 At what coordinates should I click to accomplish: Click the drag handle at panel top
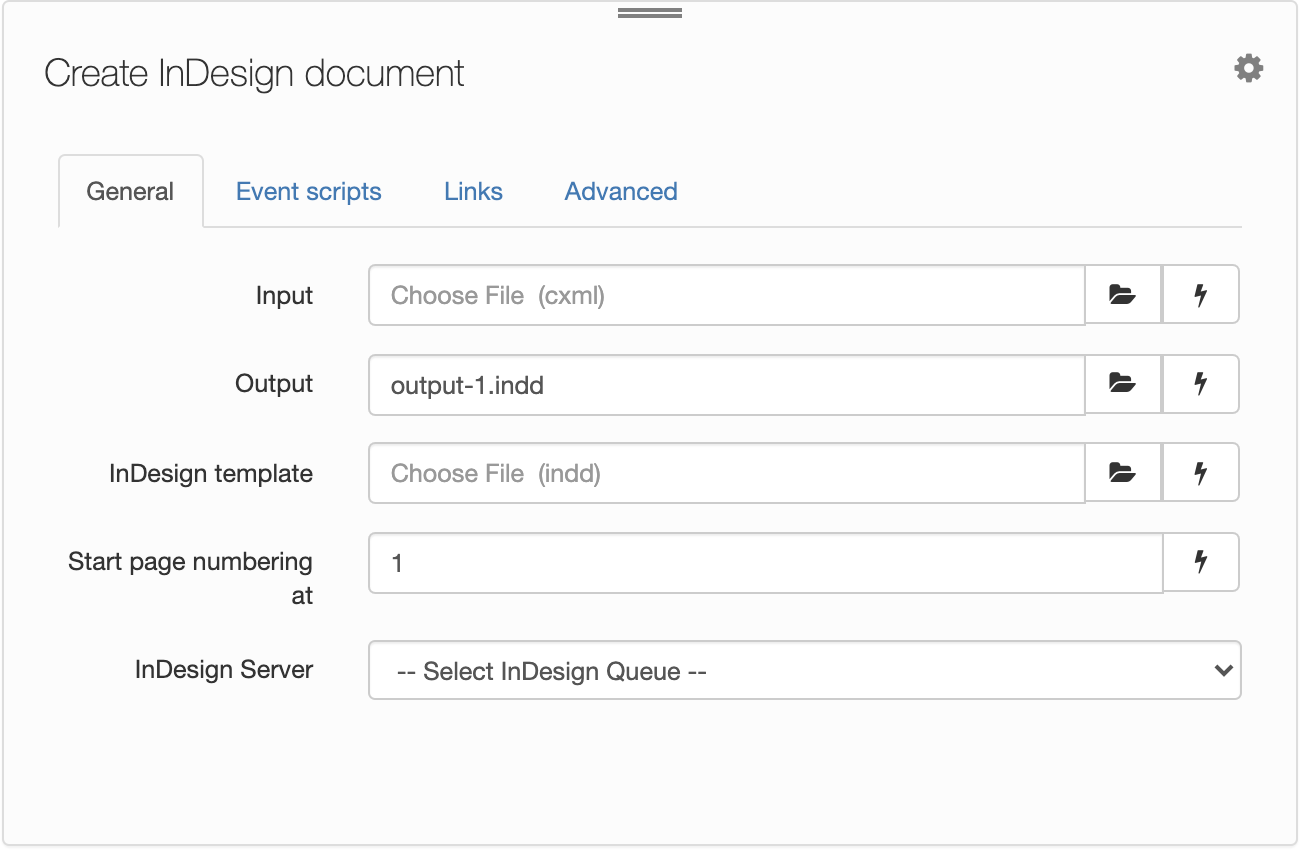point(650,14)
